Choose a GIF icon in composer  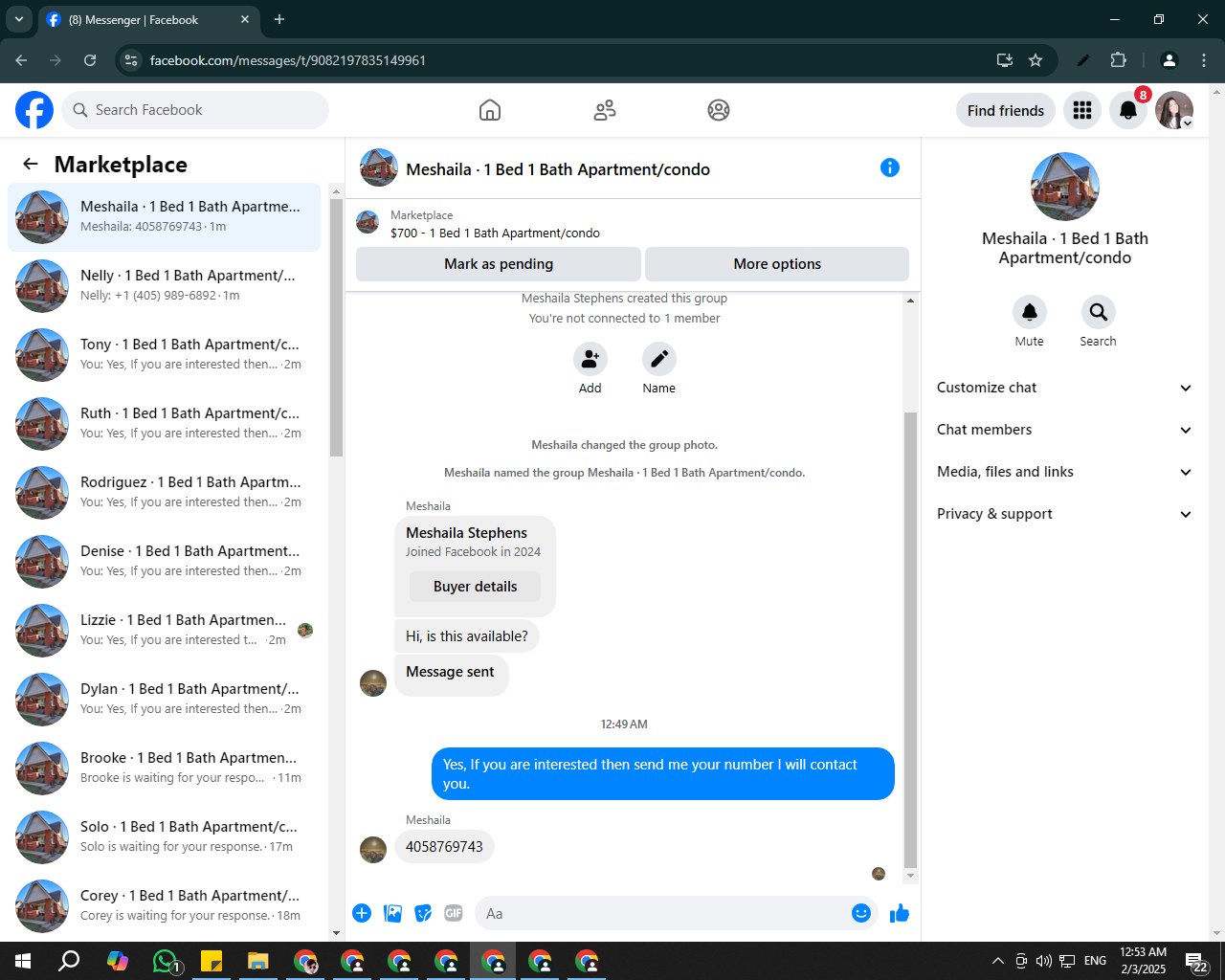click(x=454, y=913)
